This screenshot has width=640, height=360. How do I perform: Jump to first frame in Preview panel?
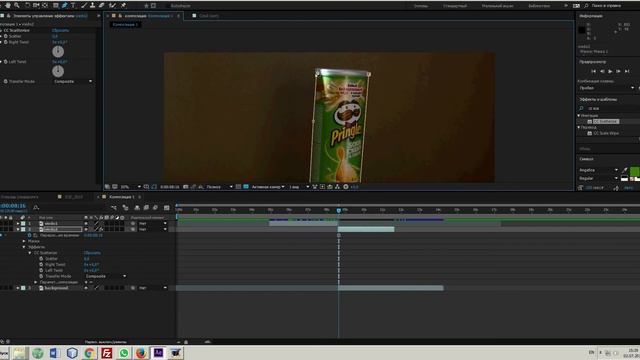pyautogui.click(x=593, y=71)
